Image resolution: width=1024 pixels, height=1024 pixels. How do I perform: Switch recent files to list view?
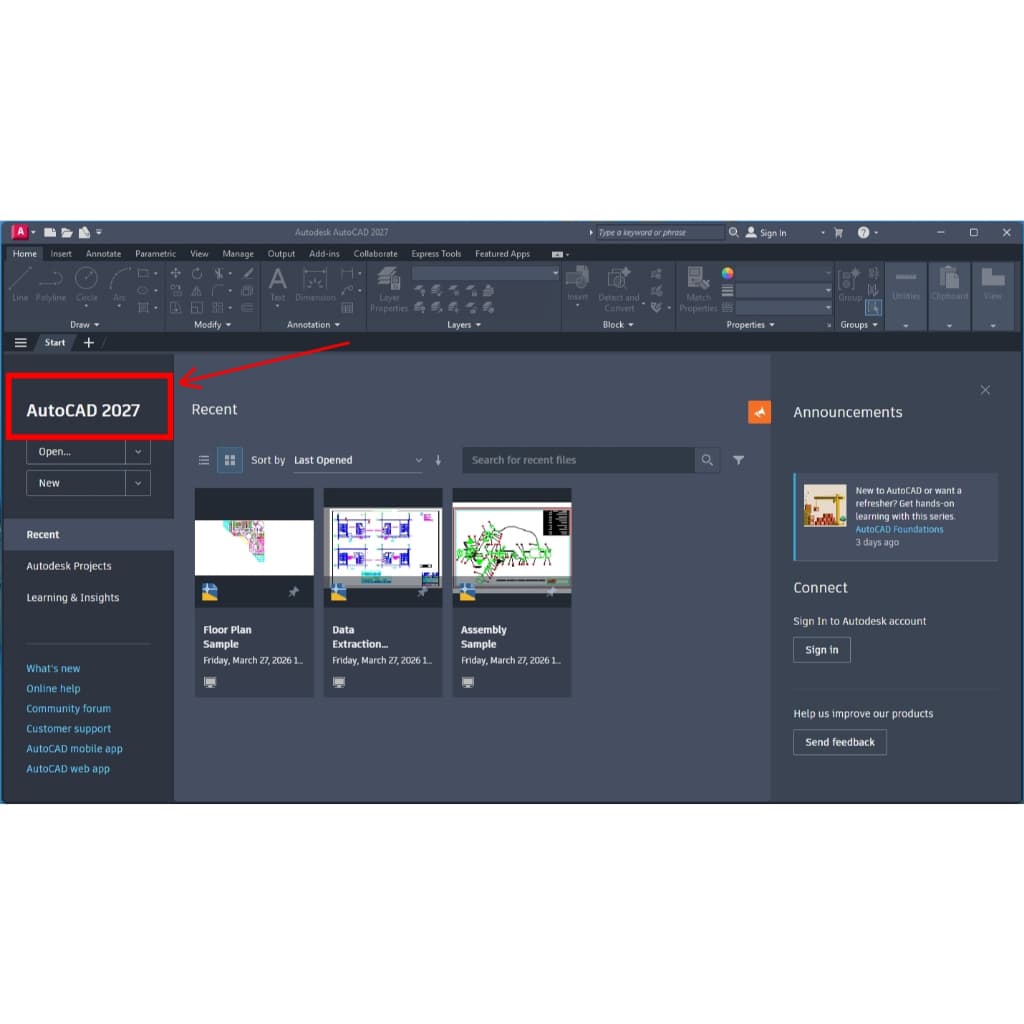(204, 460)
